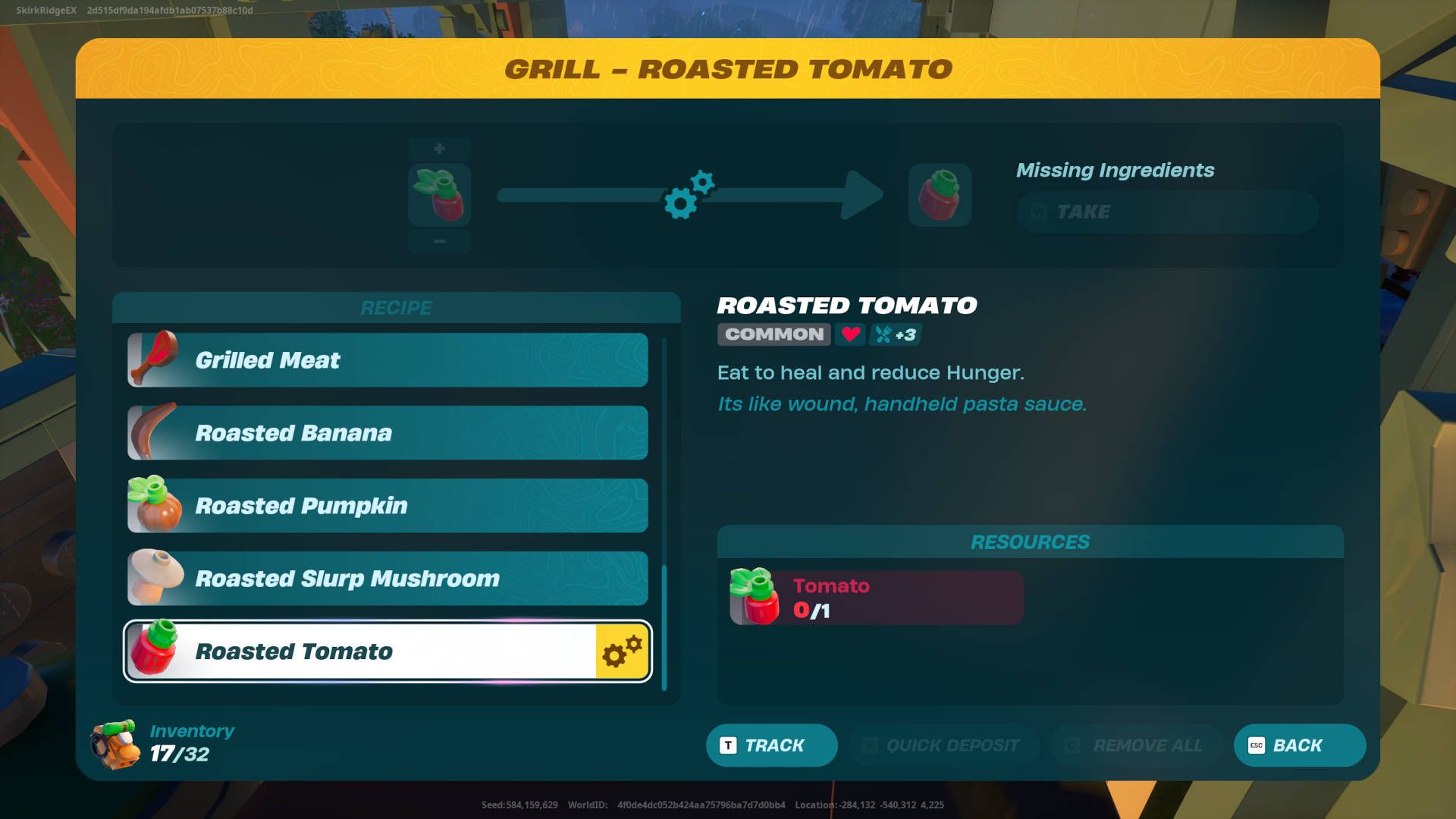1456x819 pixels.
Task: Click the Tomato resource icon
Action: pyautogui.click(x=756, y=597)
